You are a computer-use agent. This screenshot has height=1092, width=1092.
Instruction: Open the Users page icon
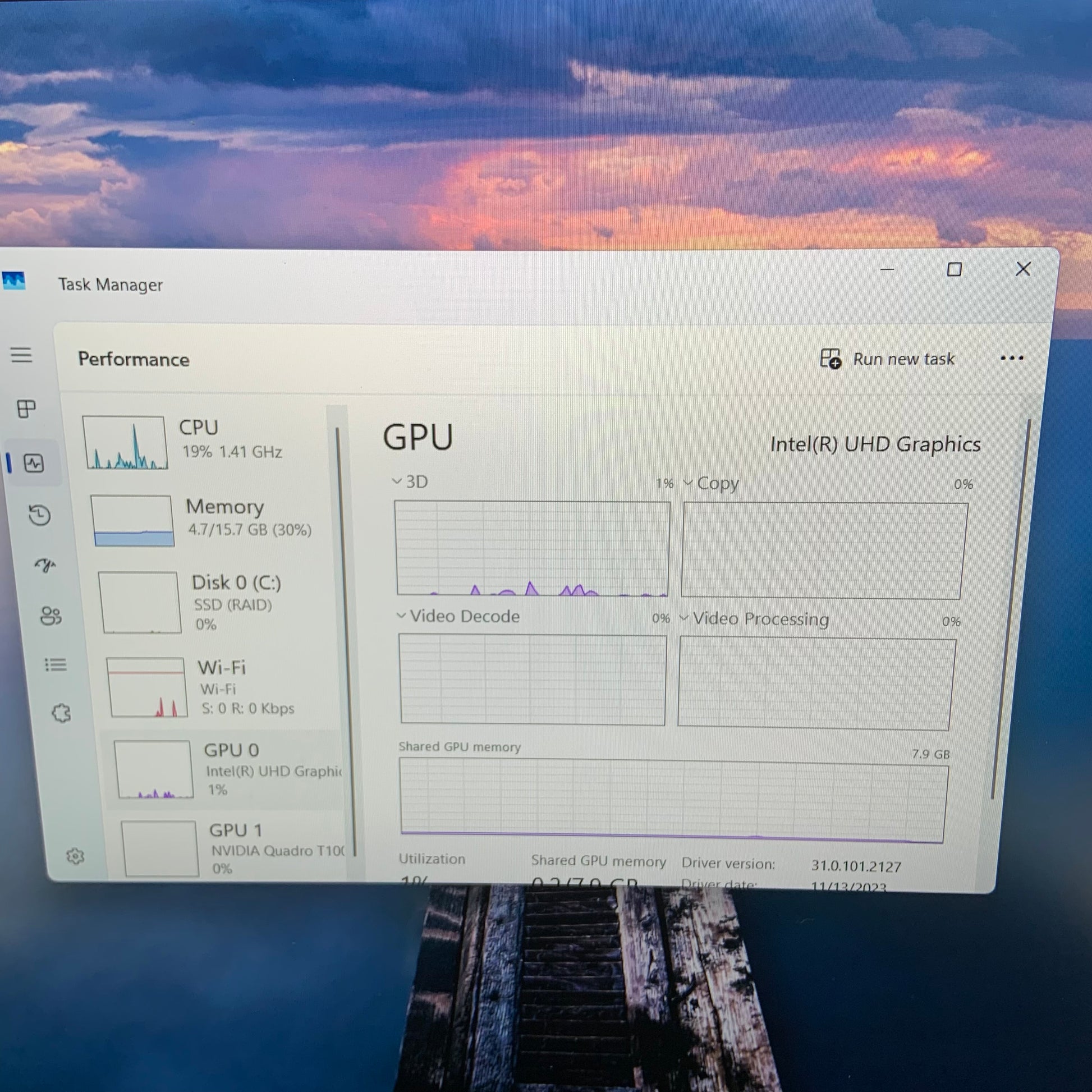point(51,616)
